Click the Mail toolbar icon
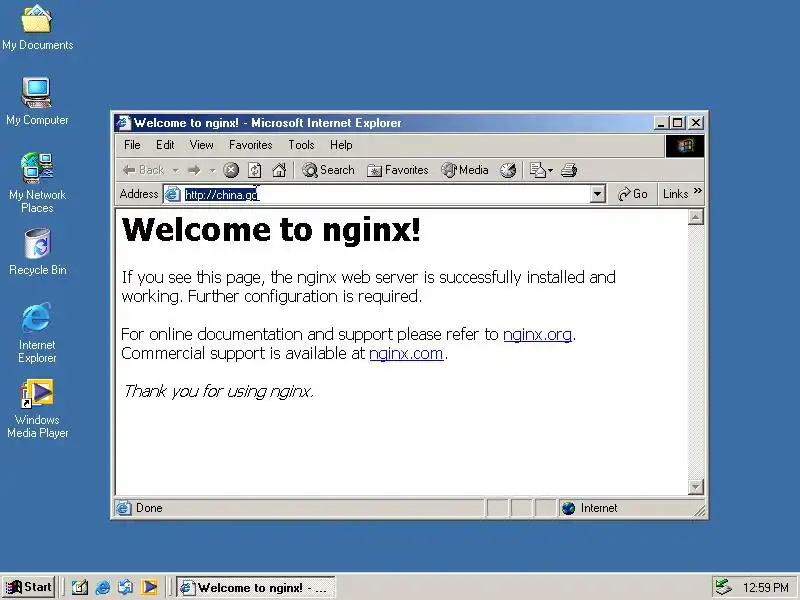 coord(537,170)
